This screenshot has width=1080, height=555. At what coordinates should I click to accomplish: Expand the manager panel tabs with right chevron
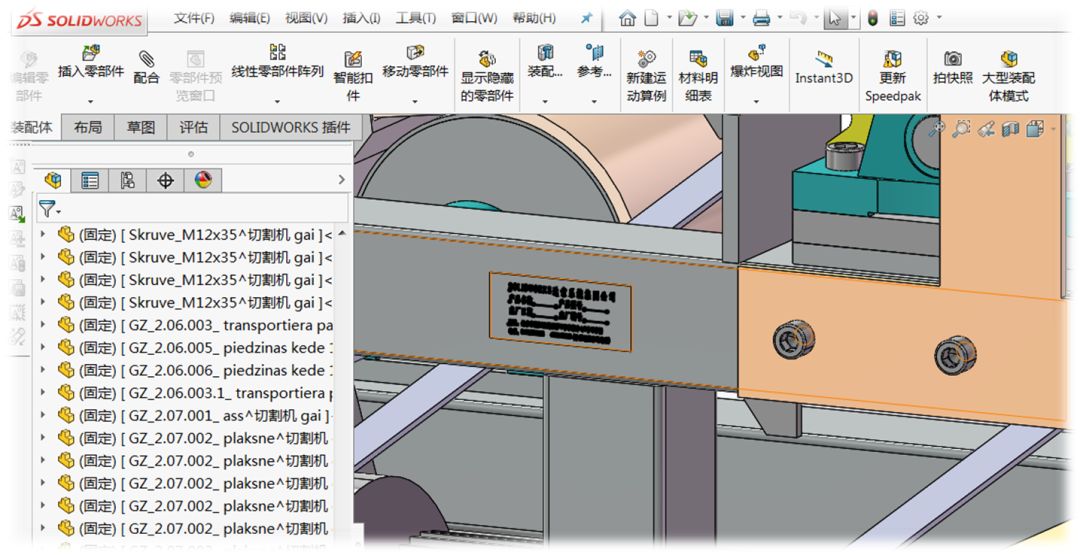click(342, 180)
